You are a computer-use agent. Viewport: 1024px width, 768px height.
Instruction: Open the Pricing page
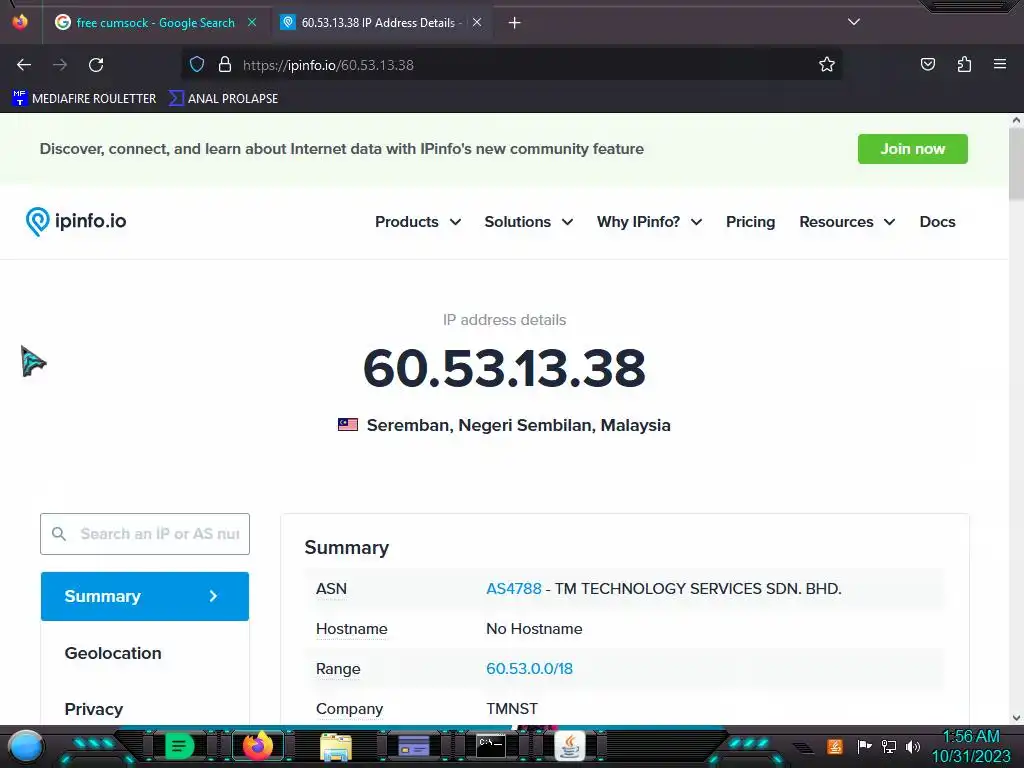[x=750, y=222]
